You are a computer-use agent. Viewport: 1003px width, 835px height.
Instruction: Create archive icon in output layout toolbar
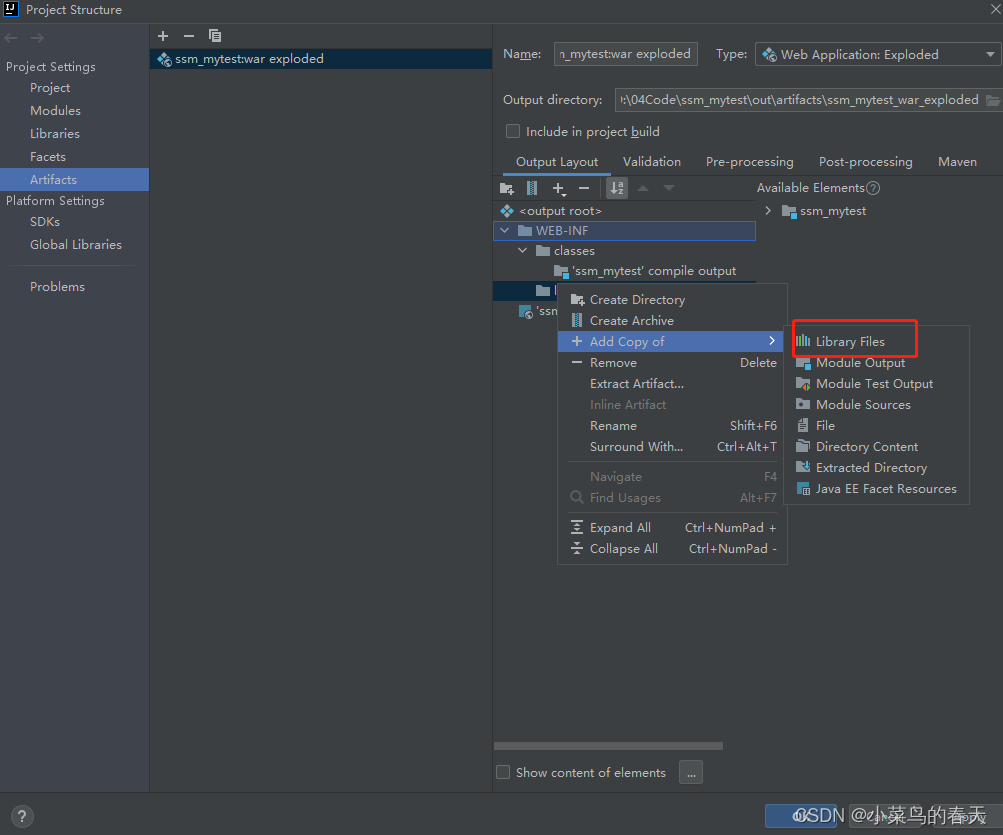click(532, 188)
